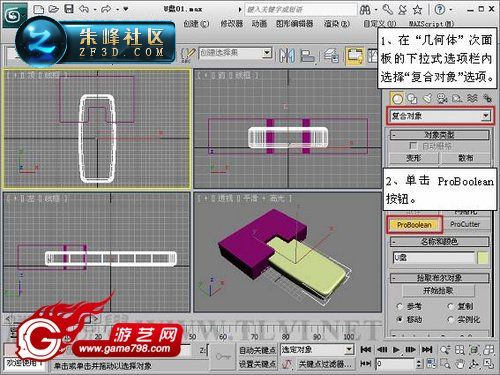The height and width of the screenshot is (375, 500).
Task: Click the ProCutter button
Action: click(x=465, y=224)
